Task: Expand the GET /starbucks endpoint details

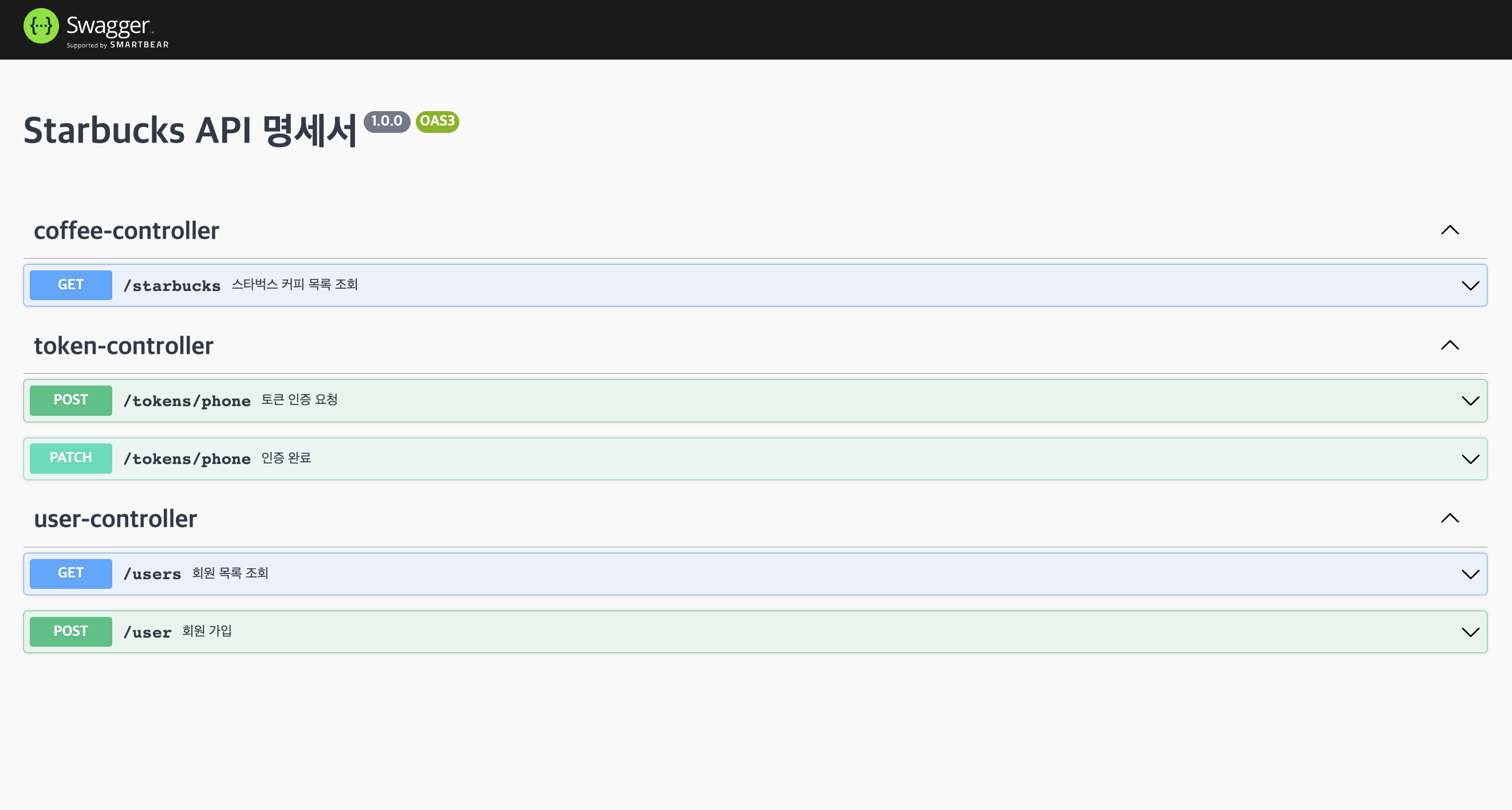Action: coord(1470,286)
